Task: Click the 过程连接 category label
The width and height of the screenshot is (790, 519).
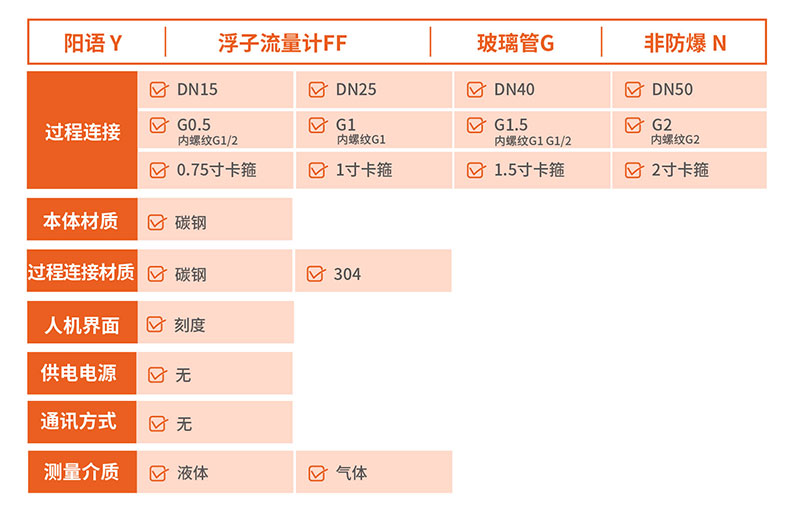Action: point(82,131)
